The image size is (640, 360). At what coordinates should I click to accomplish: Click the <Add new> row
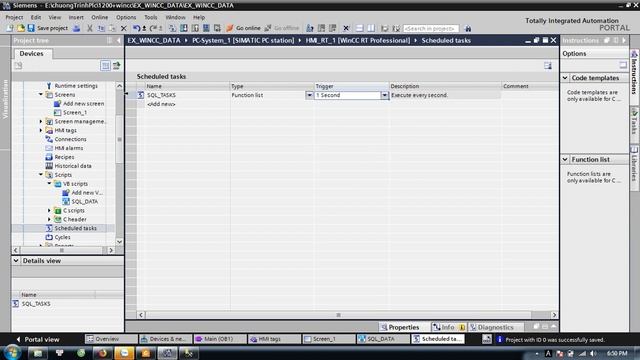point(162,104)
